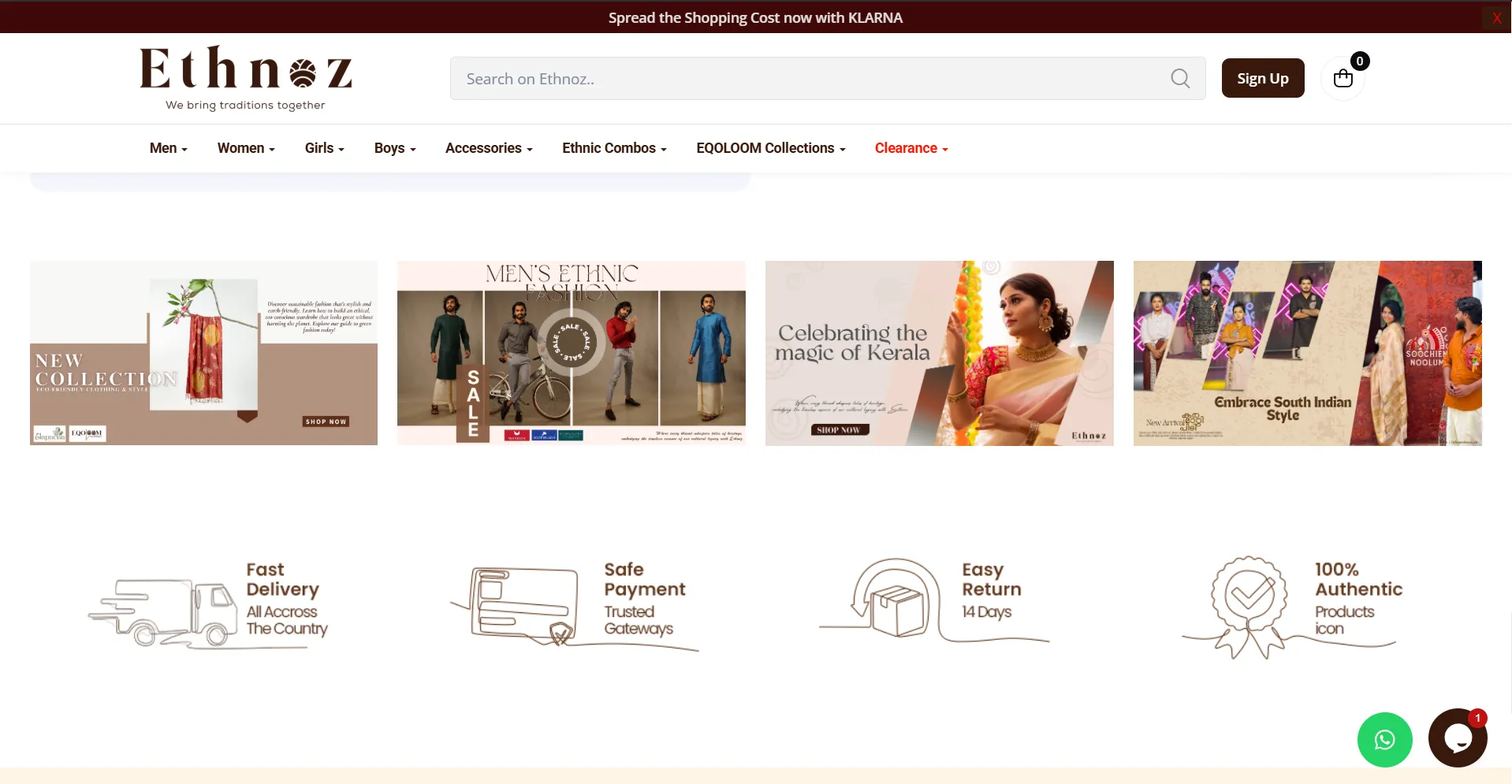Expand the Accessories dropdown menu
1512x784 pixels.
click(489, 148)
